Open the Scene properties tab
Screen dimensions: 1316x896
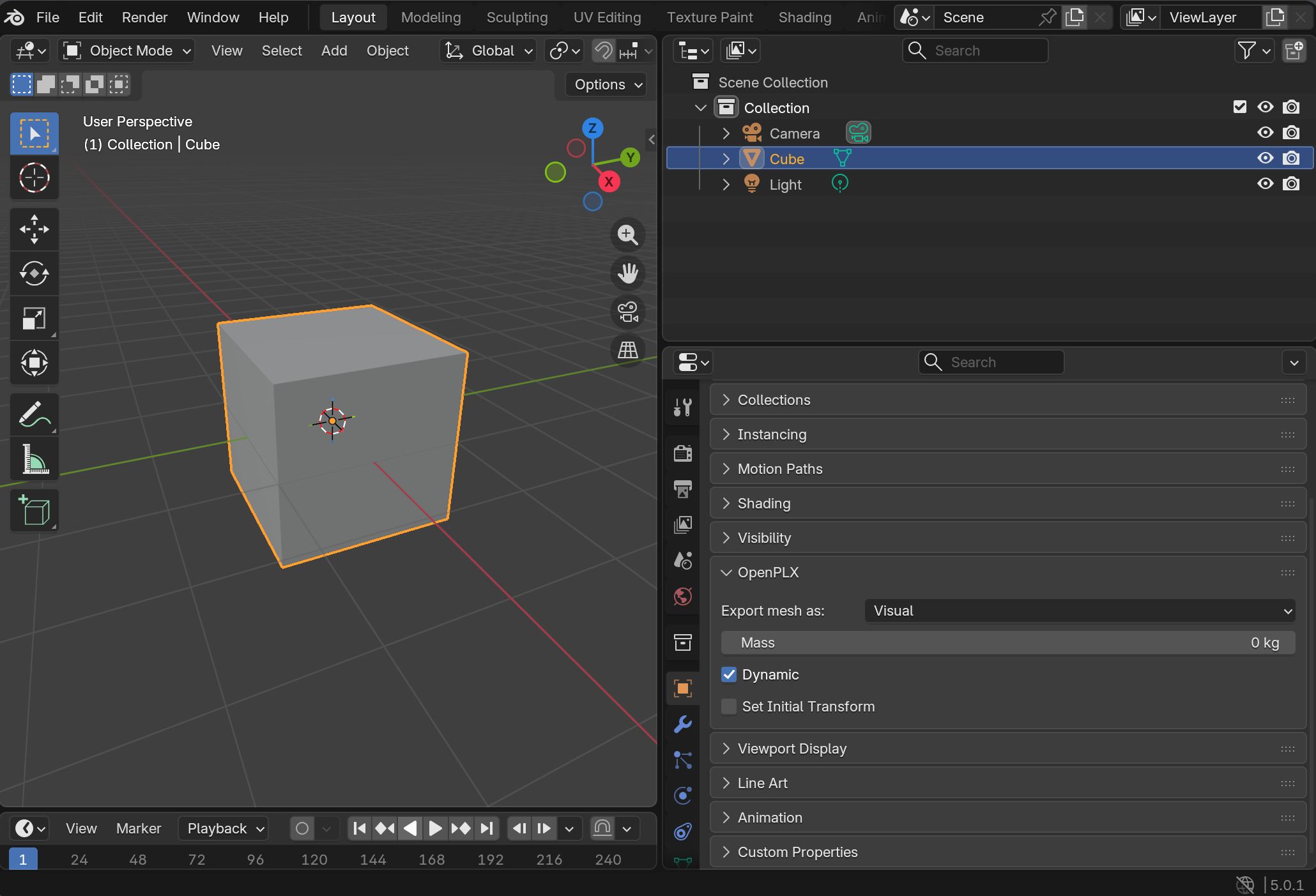tap(683, 561)
